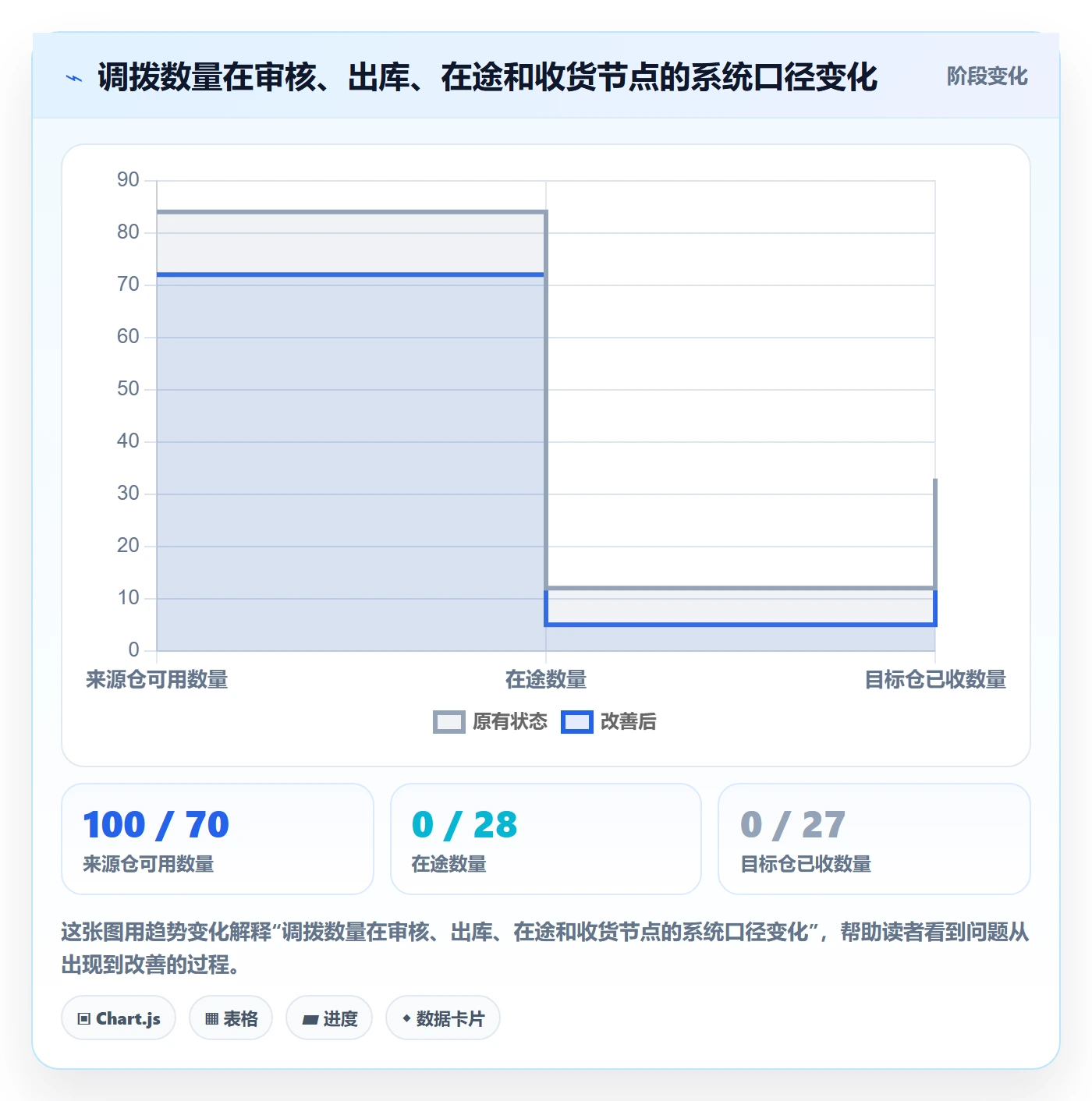Click 在途数量 card label
The width and height of the screenshot is (1092, 1101).
448,864
